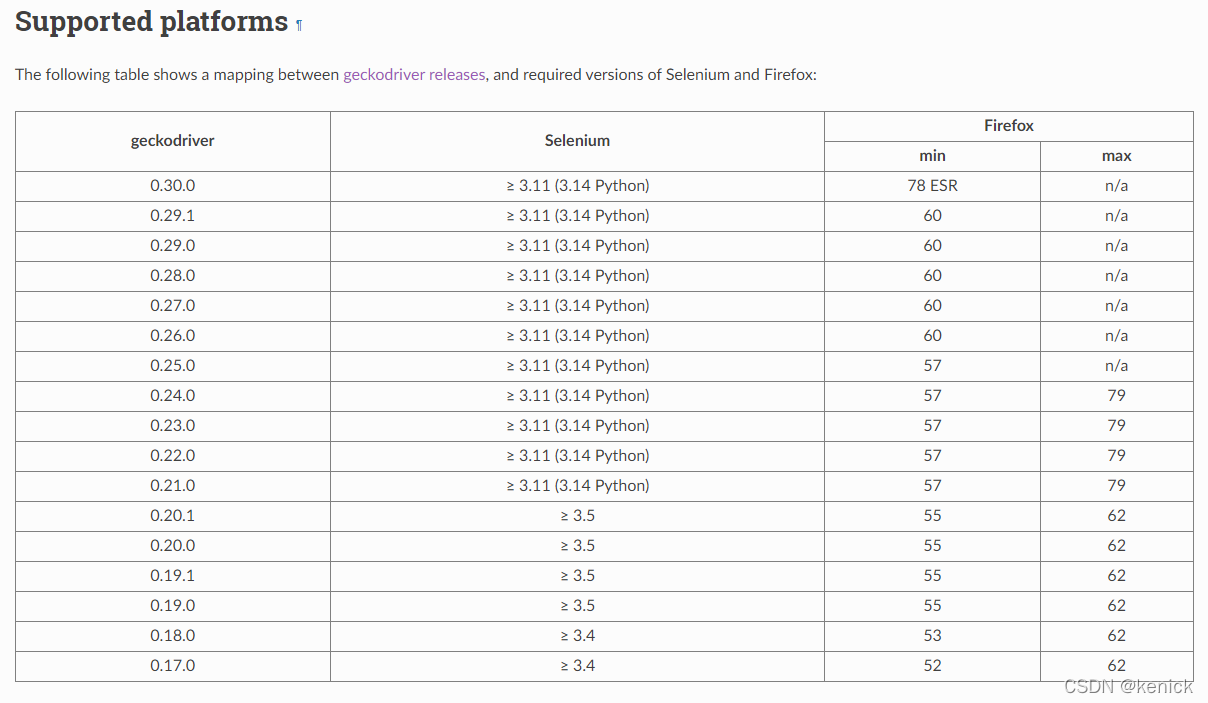Select geckodriver version 0.18.0 cell

[173, 636]
